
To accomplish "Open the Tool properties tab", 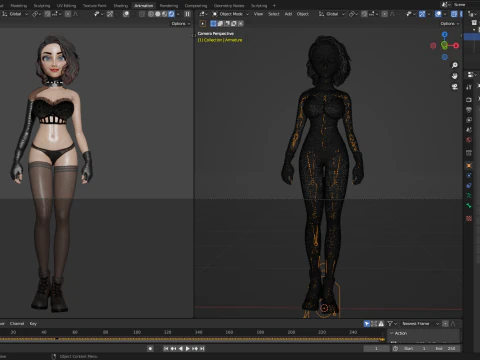I will pos(469,87).
